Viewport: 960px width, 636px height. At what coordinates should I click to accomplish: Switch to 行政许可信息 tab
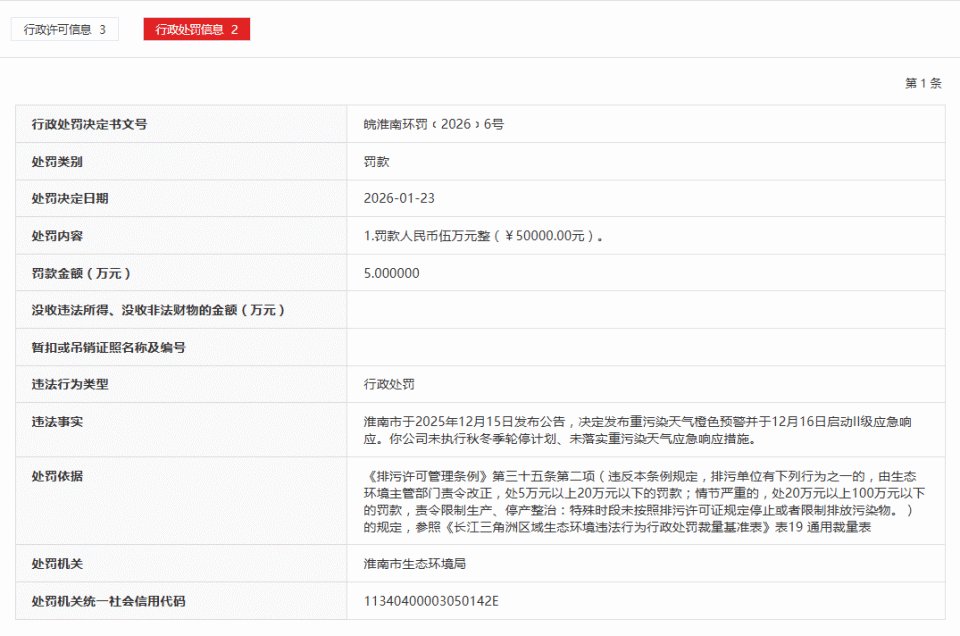pyautogui.click(x=64, y=29)
